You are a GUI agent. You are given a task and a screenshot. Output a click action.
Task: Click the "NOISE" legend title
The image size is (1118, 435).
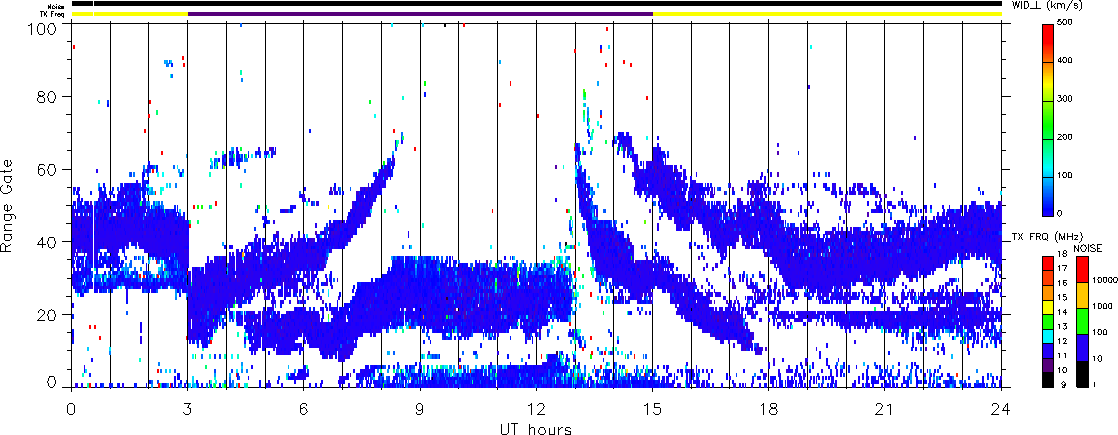click(x=1088, y=246)
